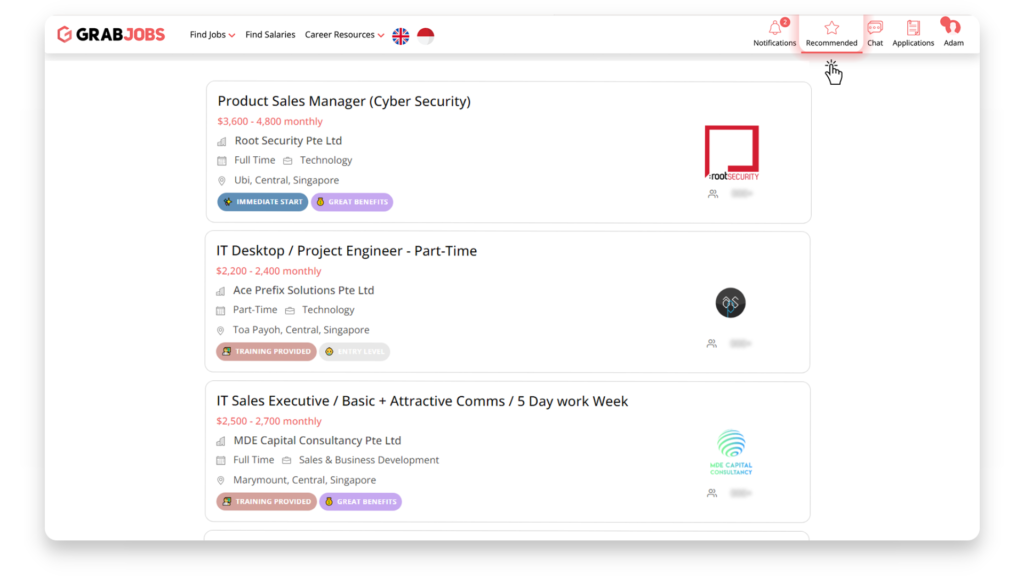Click building icon beside MDE Capital Consultancy

tap(221, 441)
